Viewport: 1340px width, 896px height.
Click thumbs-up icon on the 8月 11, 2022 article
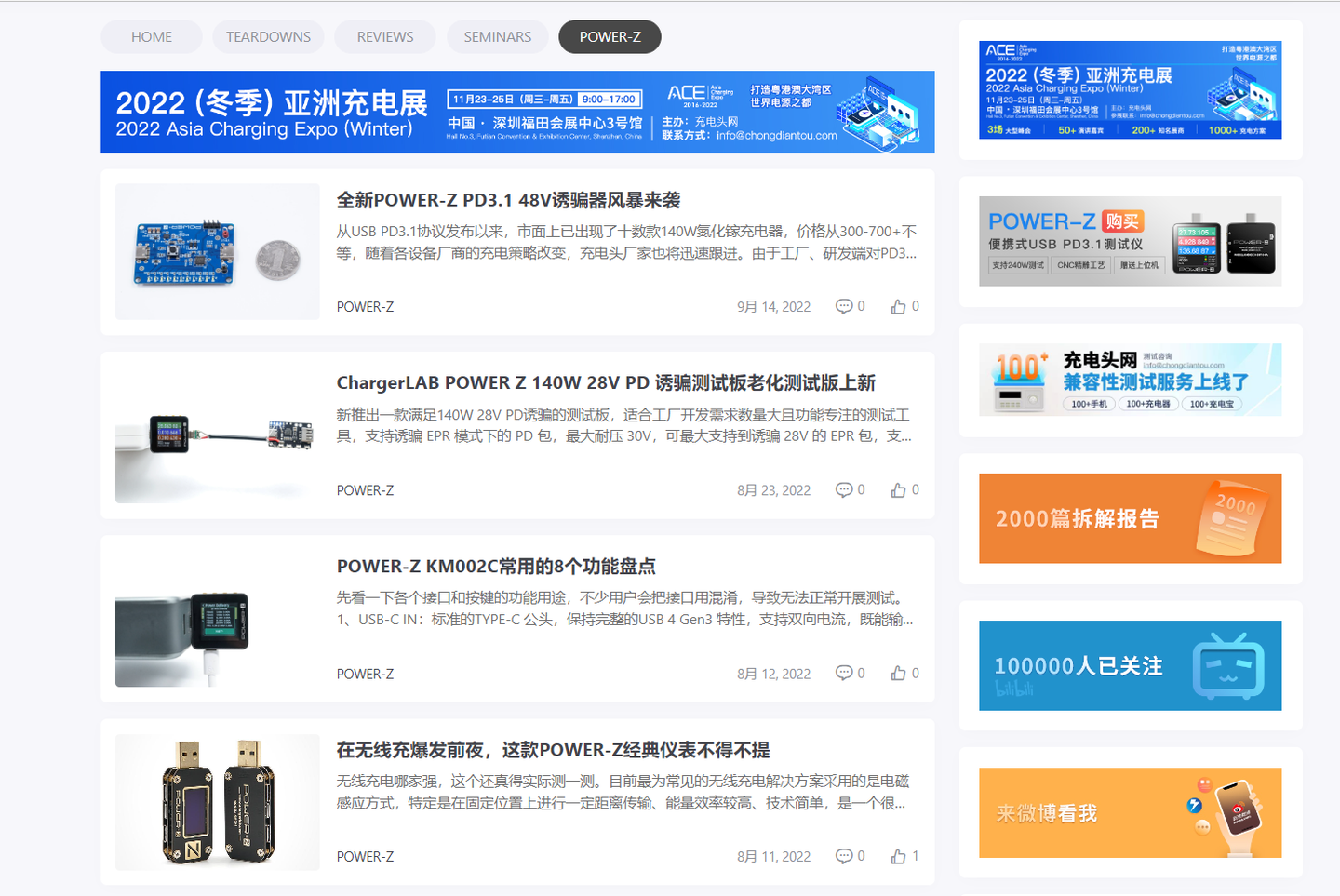pyautogui.click(x=898, y=856)
